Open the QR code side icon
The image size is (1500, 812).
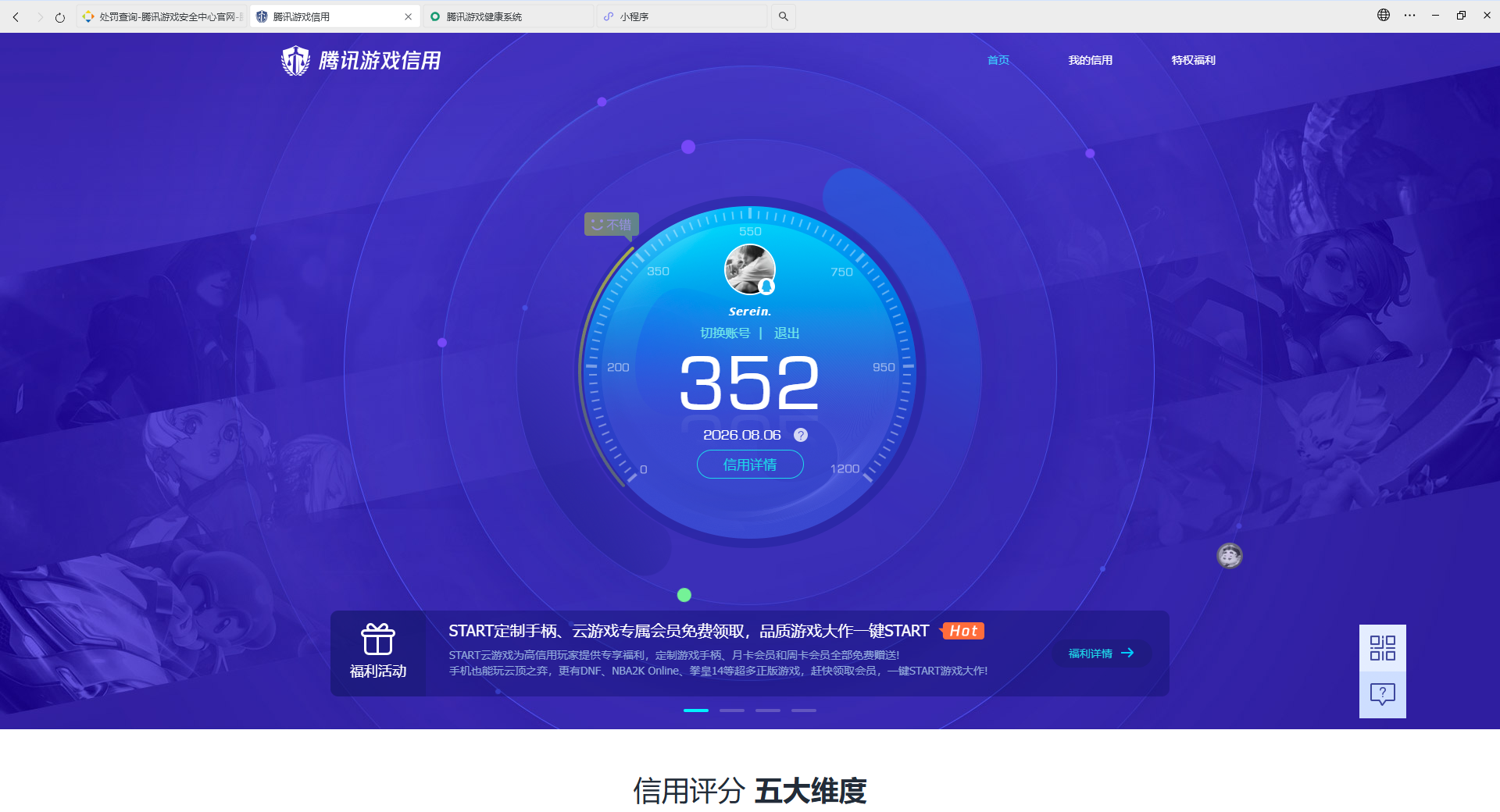coord(1383,648)
